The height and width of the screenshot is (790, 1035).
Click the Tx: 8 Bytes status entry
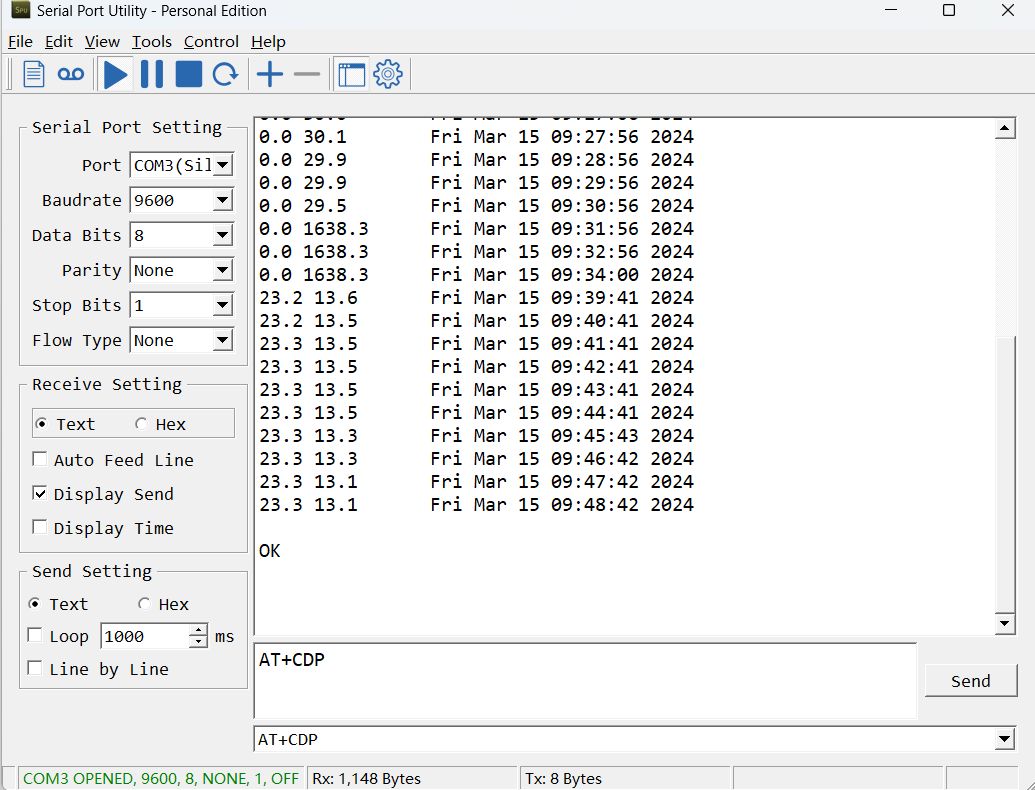[x=563, y=778]
